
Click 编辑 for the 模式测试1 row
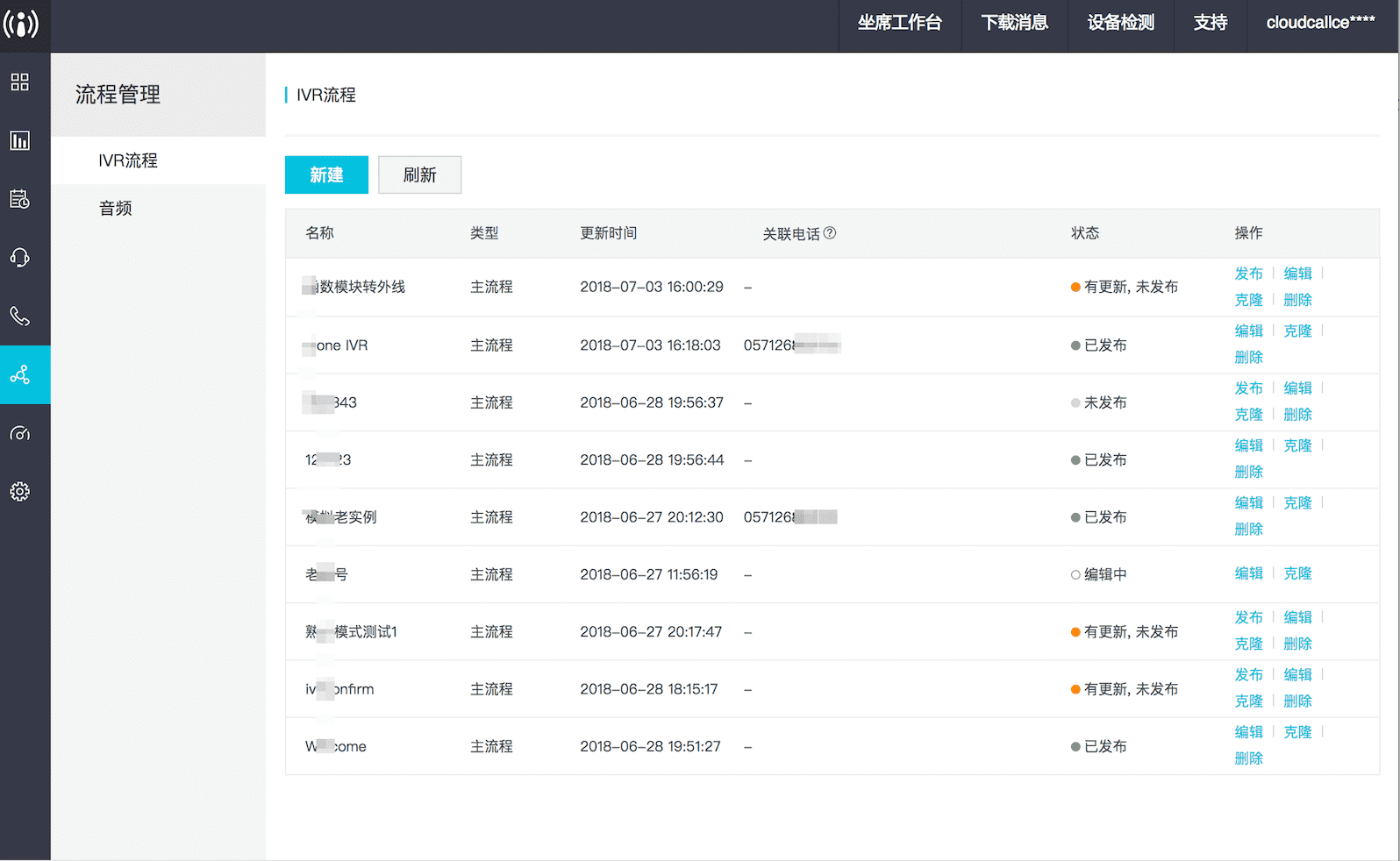pyautogui.click(x=1298, y=617)
